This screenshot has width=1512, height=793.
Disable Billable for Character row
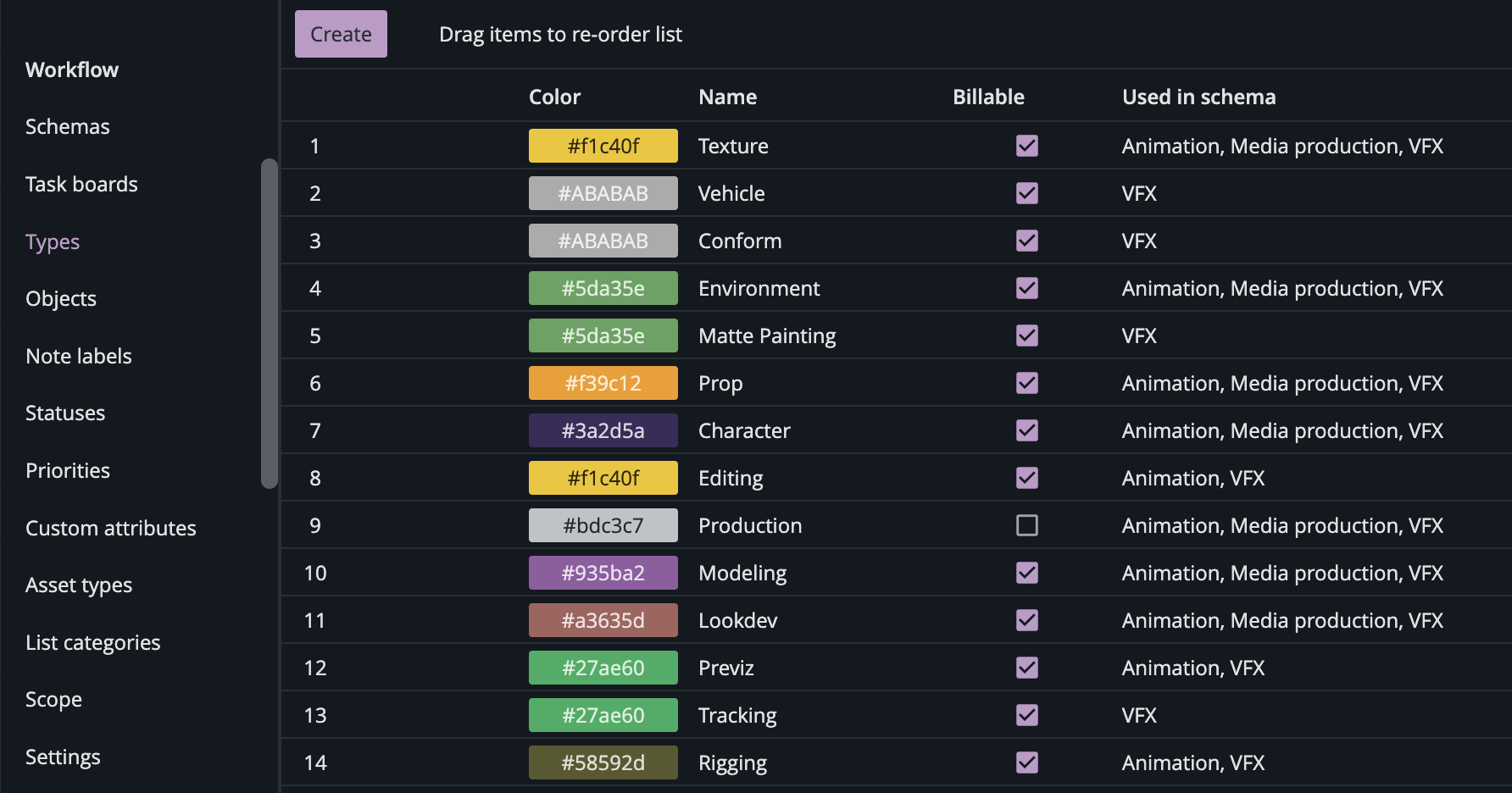point(1026,430)
